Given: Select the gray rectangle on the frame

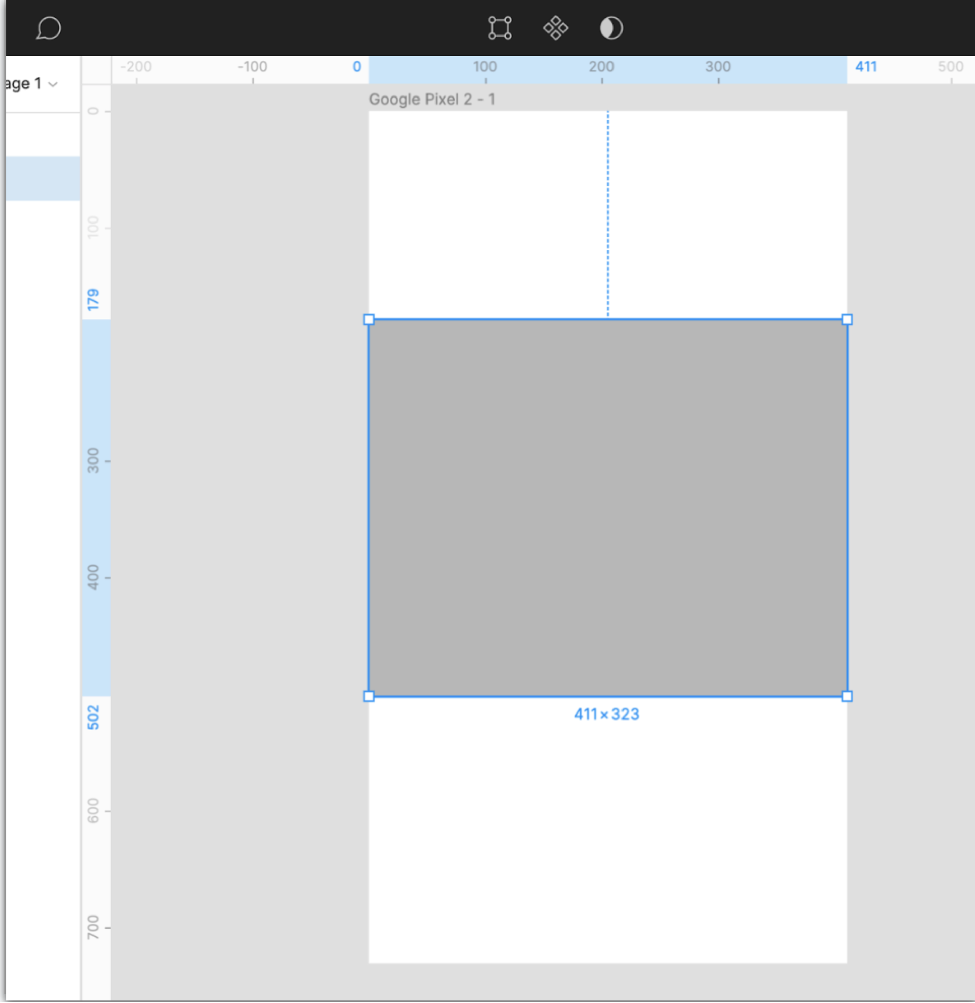Looking at the screenshot, I should click(x=608, y=508).
